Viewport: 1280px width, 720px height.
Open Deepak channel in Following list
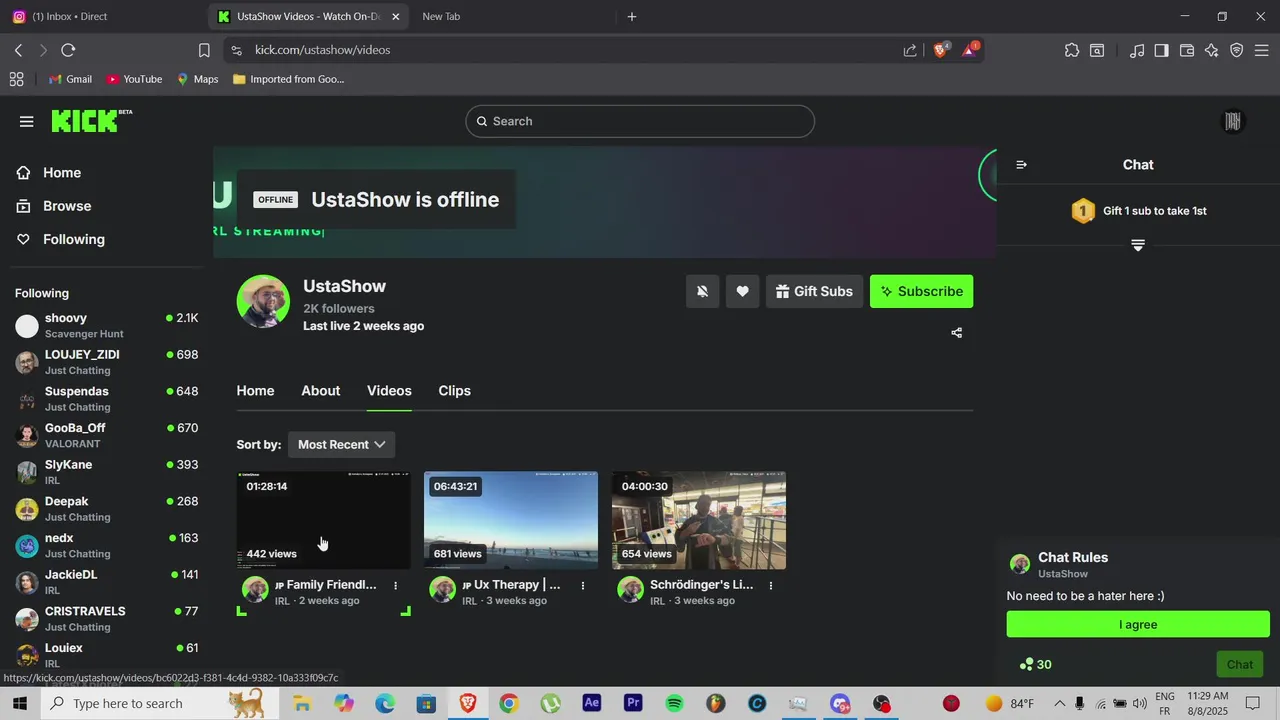coord(107,509)
